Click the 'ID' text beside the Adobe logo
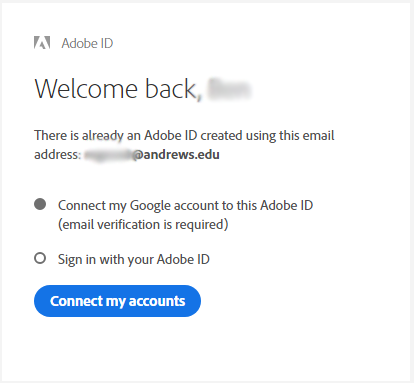 (105, 43)
